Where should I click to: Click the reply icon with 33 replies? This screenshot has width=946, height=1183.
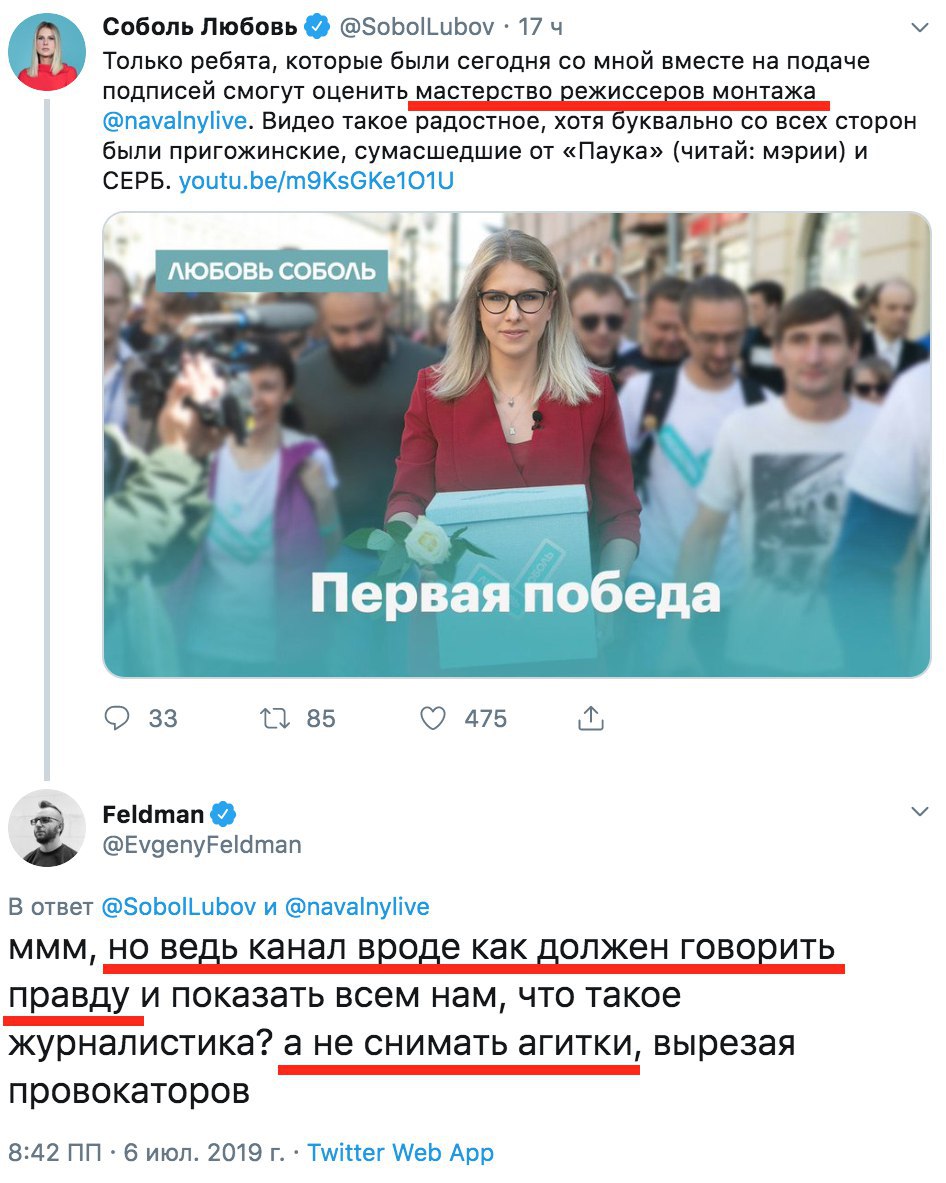117,717
